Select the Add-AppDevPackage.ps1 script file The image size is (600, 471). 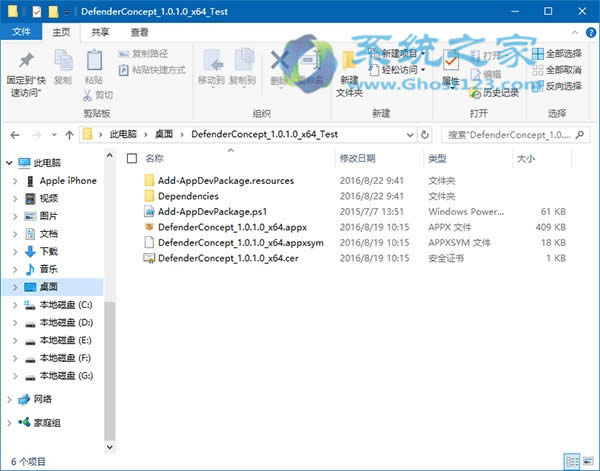pyautogui.click(x=212, y=212)
